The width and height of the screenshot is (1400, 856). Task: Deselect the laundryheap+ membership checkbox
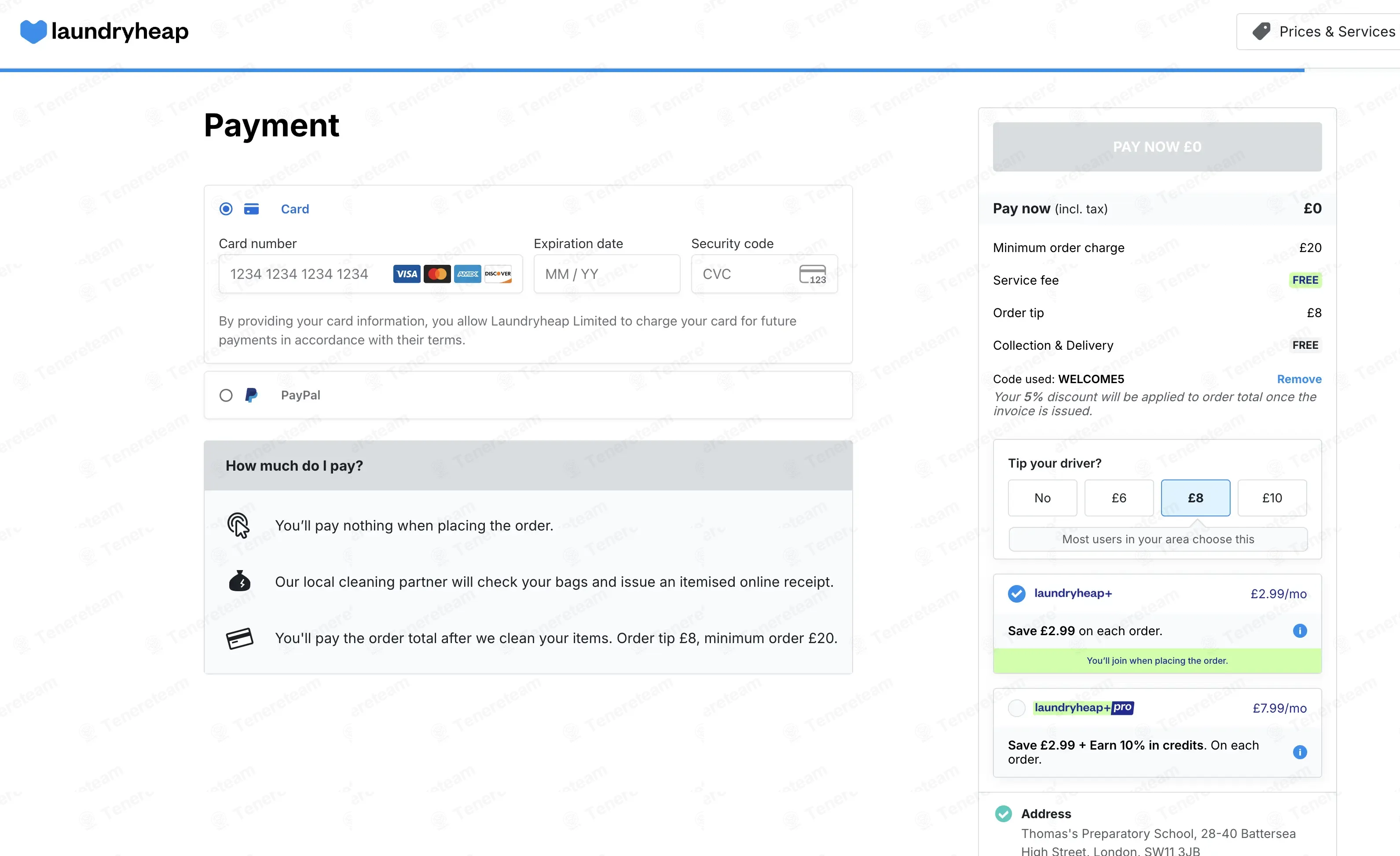pyautogui.click(x=1016, y=593)
